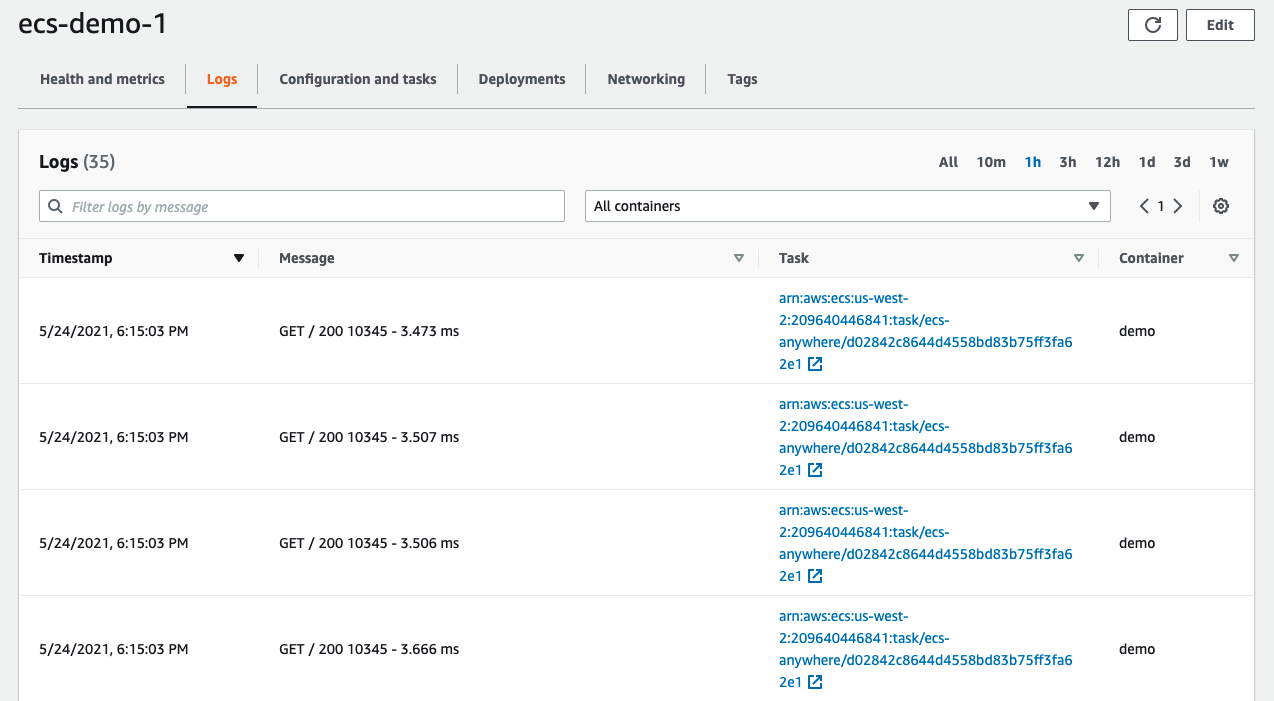Open external link icon for 3.507 ms row task
Image resolution: width=1274 pixels, height=701 pixels.
[815, 470]
